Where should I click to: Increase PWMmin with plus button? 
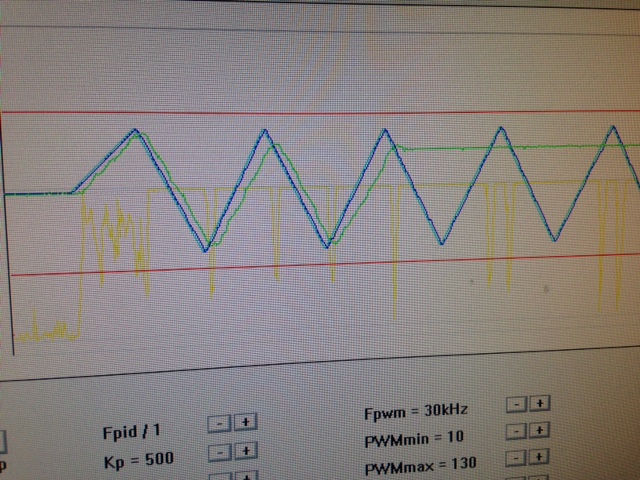tap(540, 430)
